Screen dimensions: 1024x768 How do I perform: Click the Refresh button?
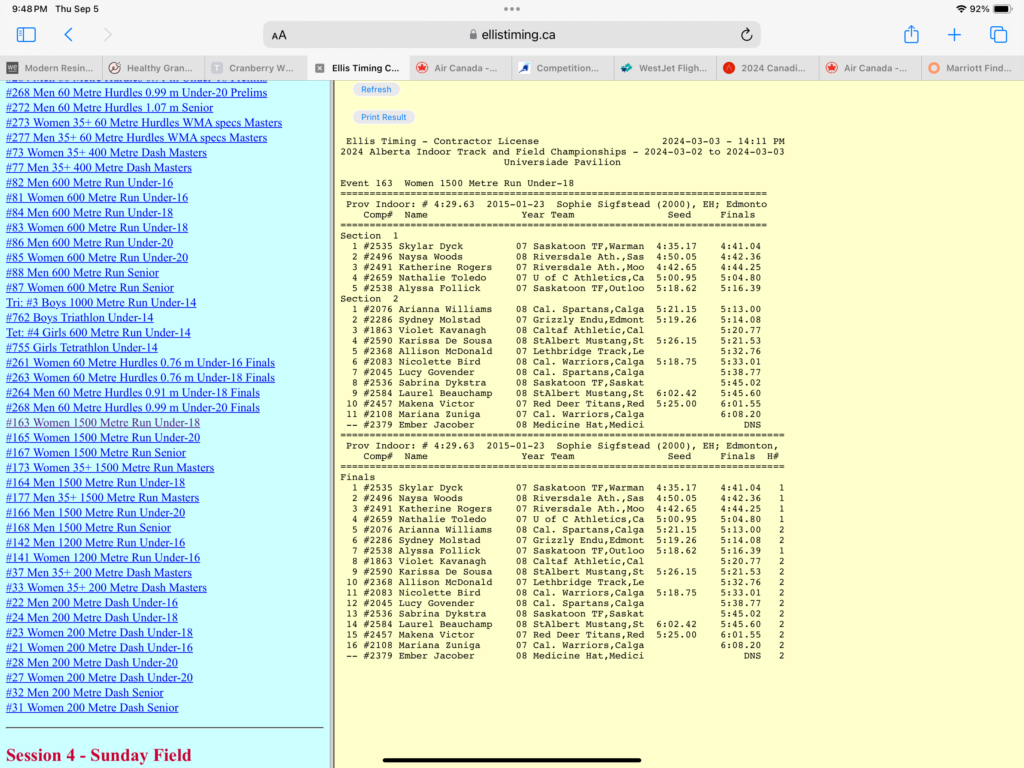[376, 89]
